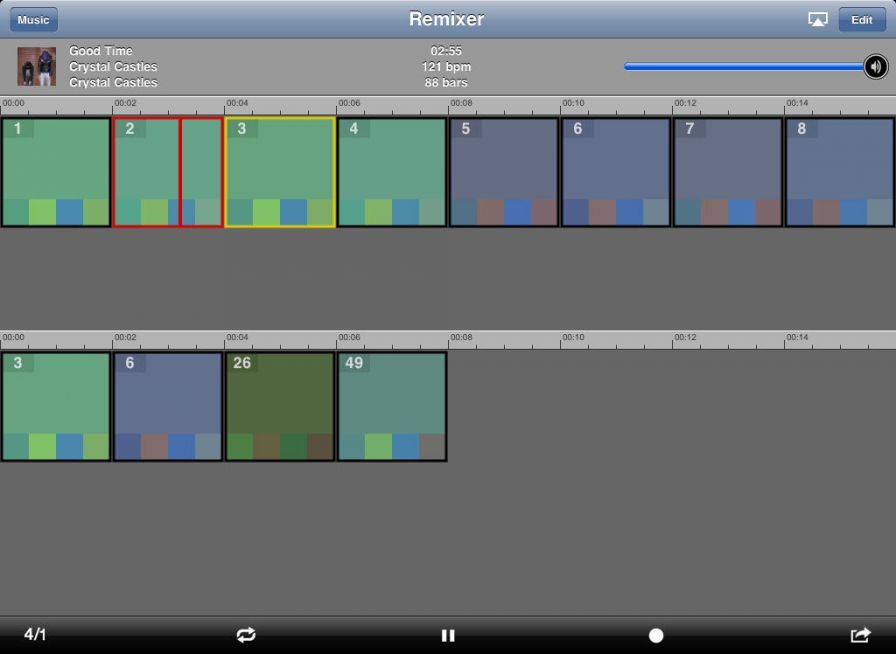The width and height of the screenshot is (896, 654).
Task: Tap bar 49 in the remix track
Action: pyautogui.click(x=392, y=407)
